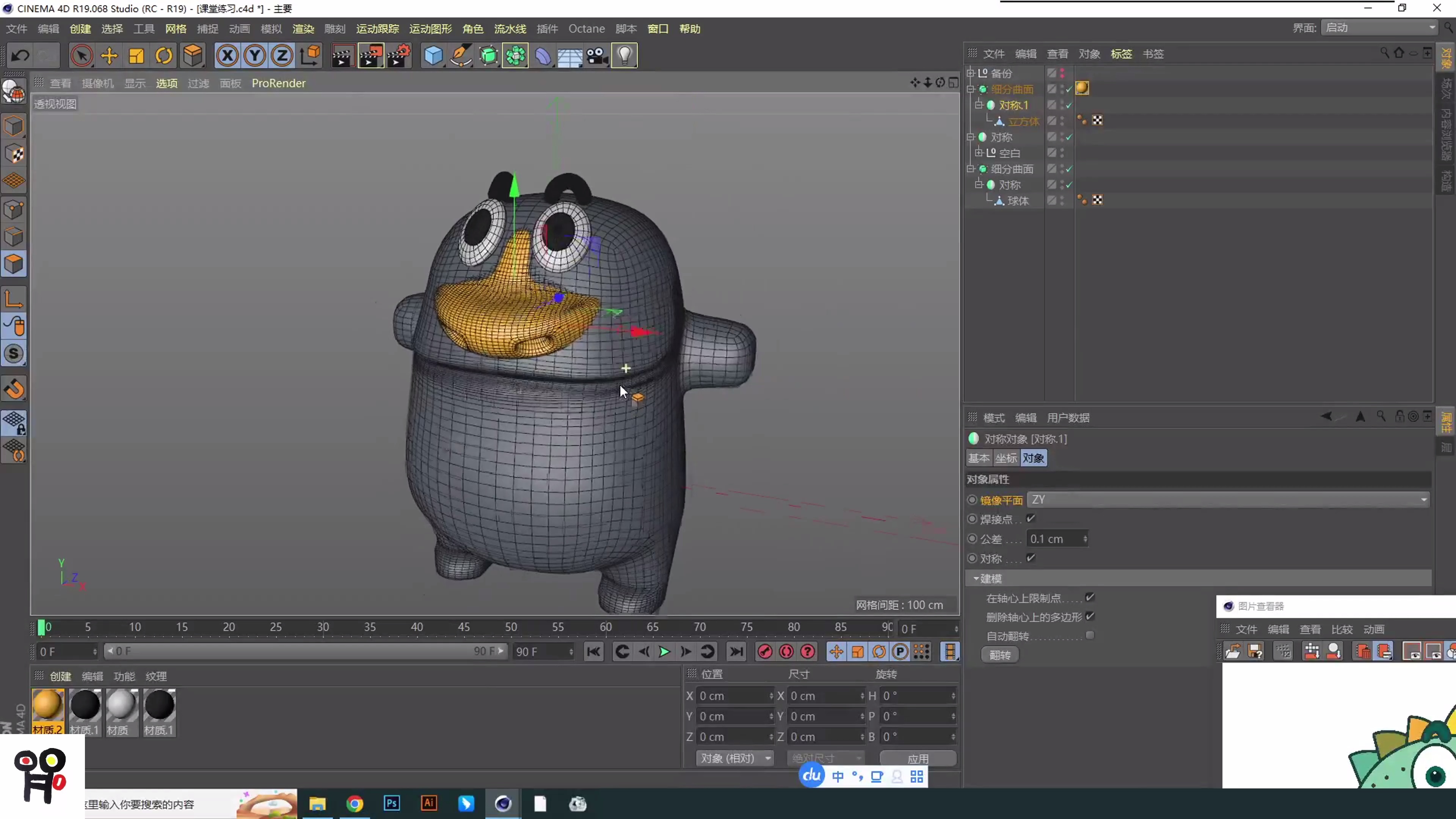Select the Live Selection arrow tool
The height and width of the screenshot is (819, 1456).
82,55
